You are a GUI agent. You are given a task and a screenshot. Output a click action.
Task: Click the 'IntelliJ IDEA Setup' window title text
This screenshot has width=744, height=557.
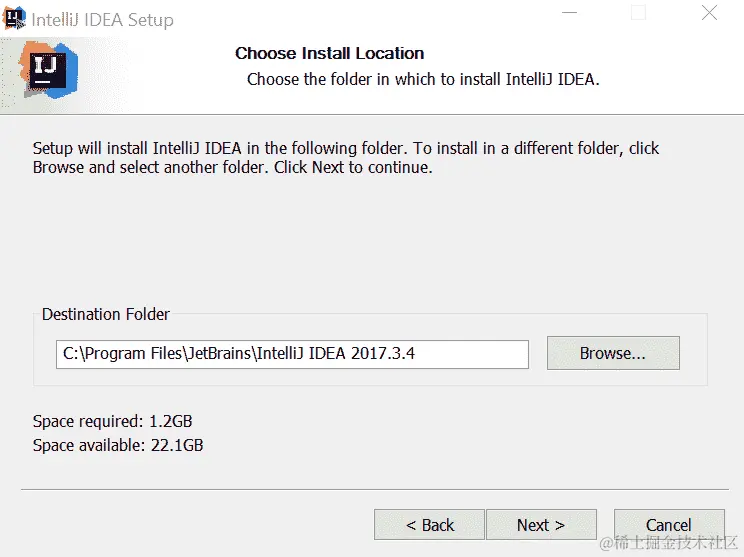tap(102, 20)
